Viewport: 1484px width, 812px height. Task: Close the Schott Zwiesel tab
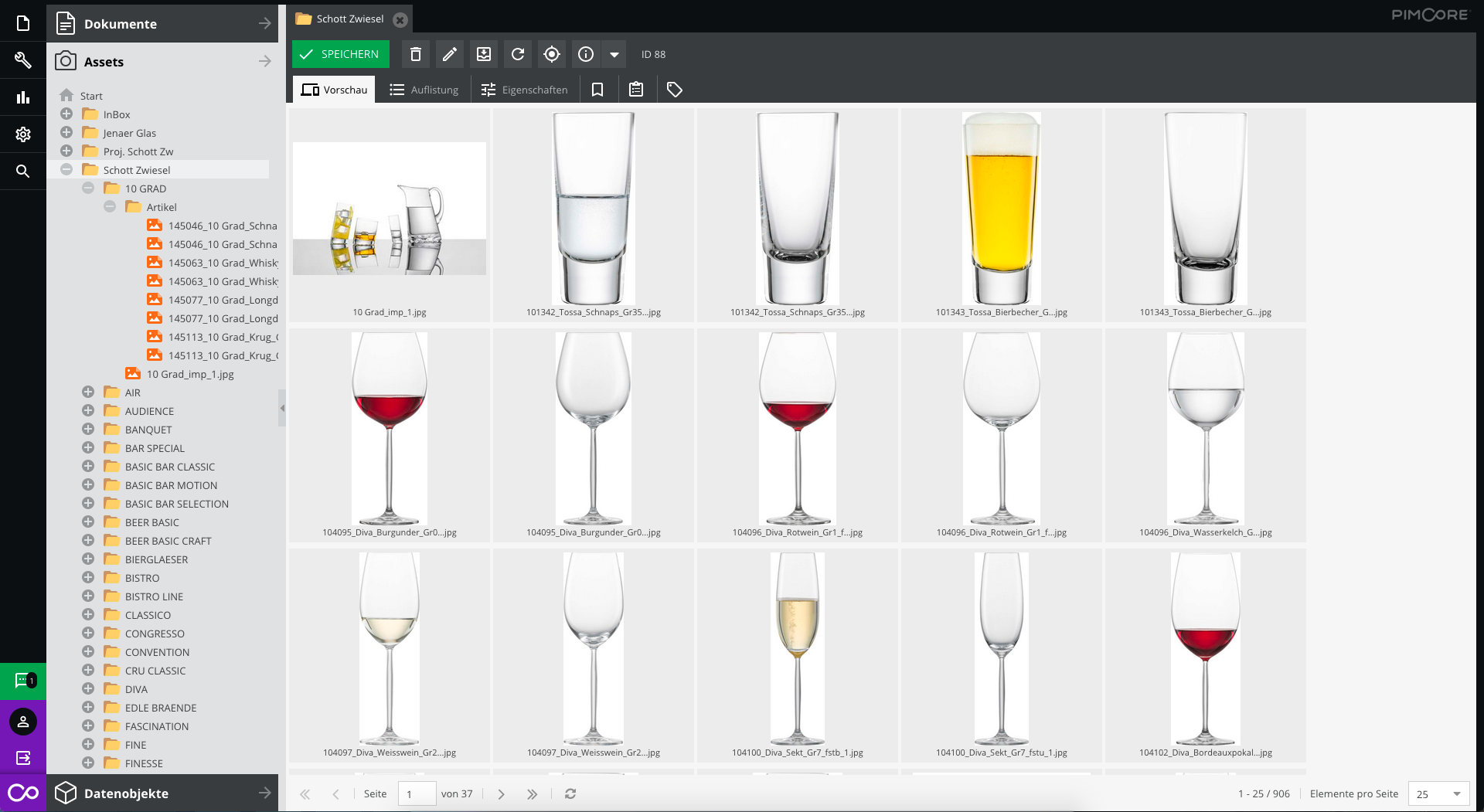tap(400, 20)
